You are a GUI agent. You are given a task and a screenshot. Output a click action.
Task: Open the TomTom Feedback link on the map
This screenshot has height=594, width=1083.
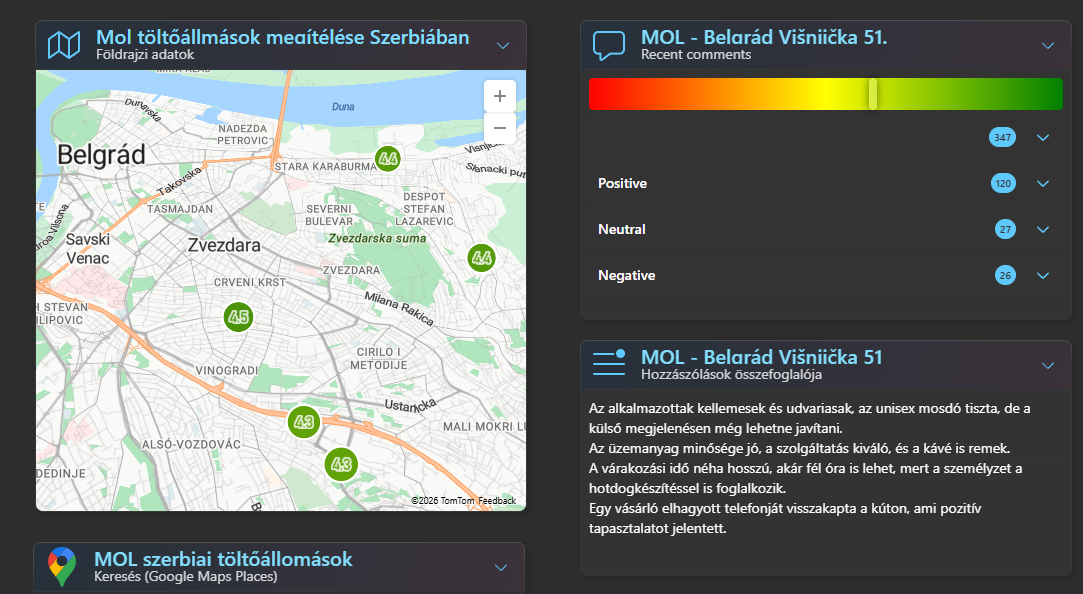tap(497, 501)
